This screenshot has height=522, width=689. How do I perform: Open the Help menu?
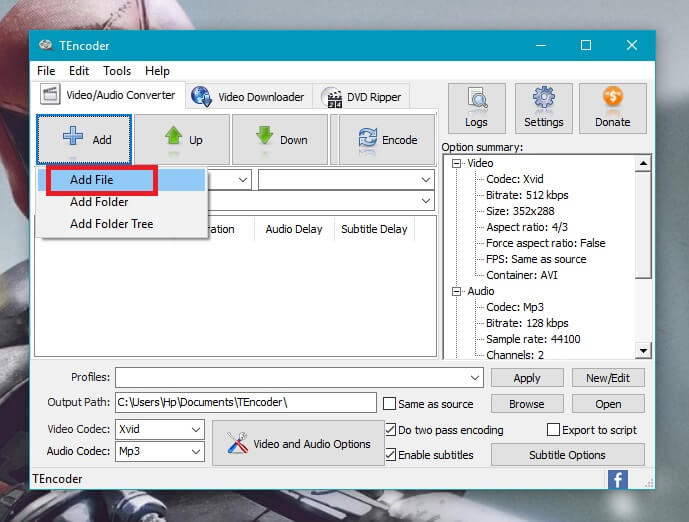click(x=157, y=71)
